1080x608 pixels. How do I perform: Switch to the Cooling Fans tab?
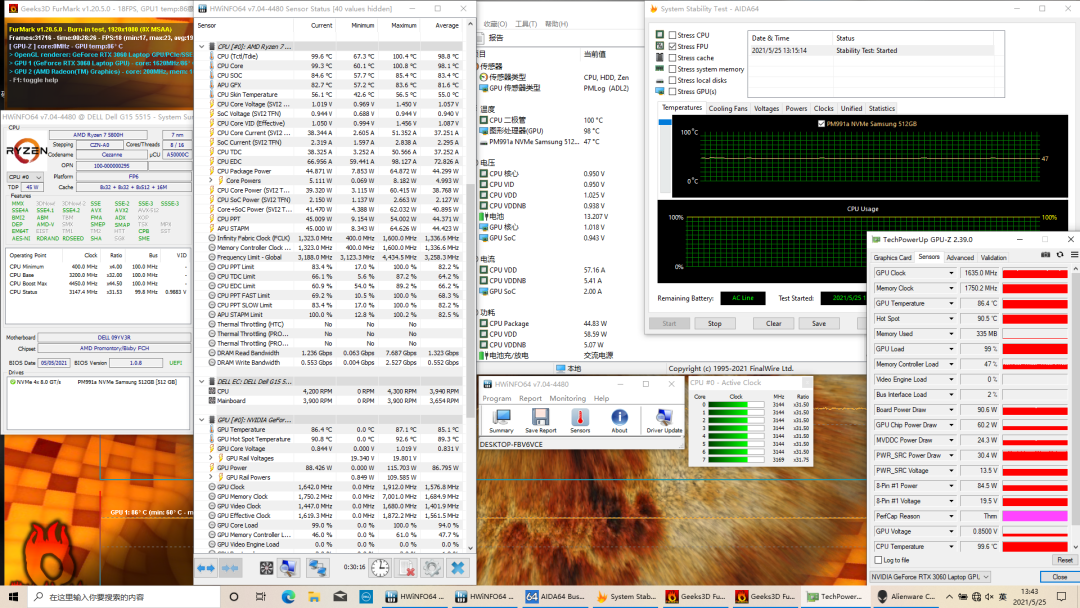pos(728,108)
